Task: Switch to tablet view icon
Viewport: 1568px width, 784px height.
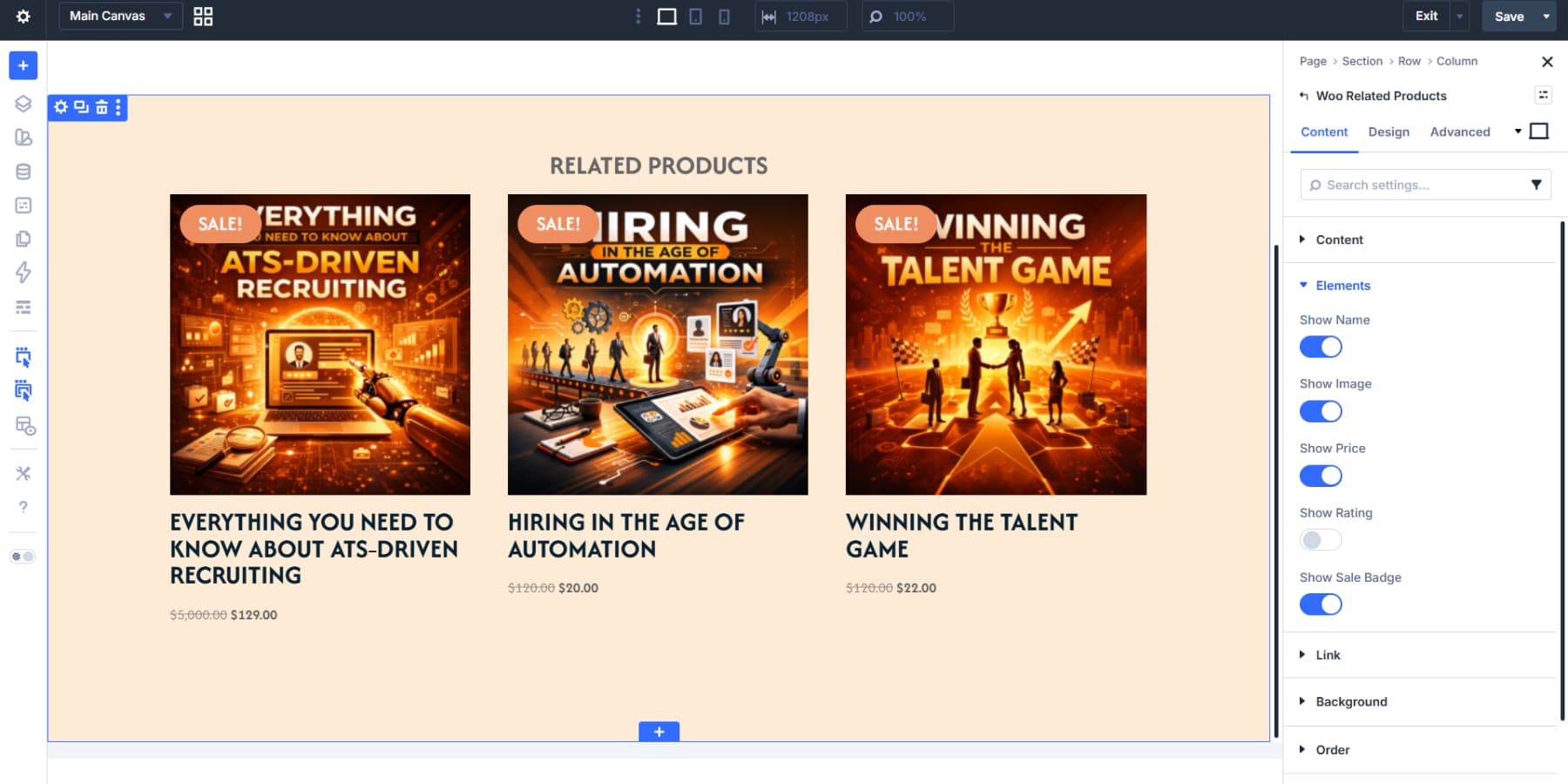Action: [695, 17]
